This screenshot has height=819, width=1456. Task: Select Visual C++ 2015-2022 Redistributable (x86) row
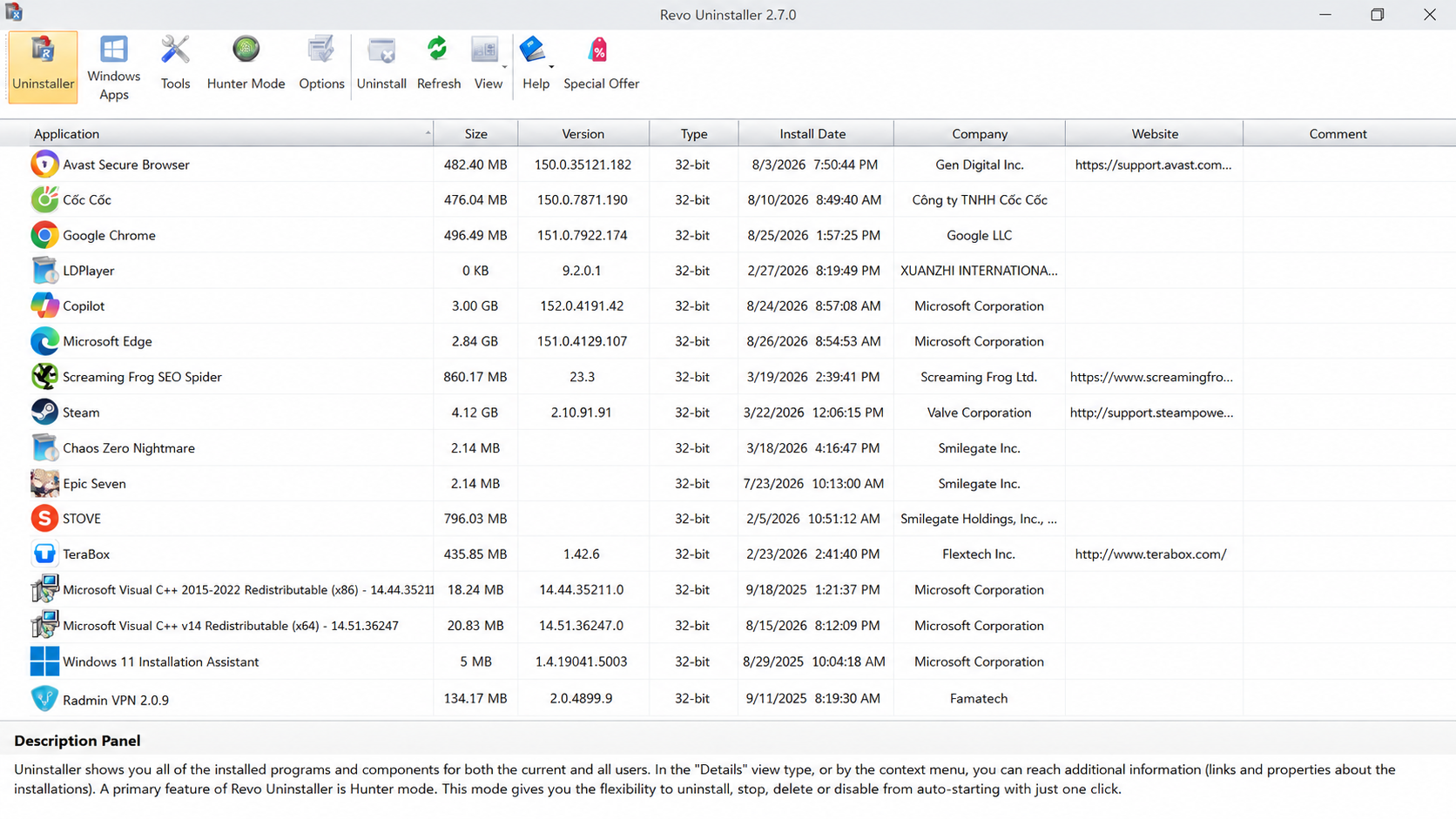click(x=728, y=589)
